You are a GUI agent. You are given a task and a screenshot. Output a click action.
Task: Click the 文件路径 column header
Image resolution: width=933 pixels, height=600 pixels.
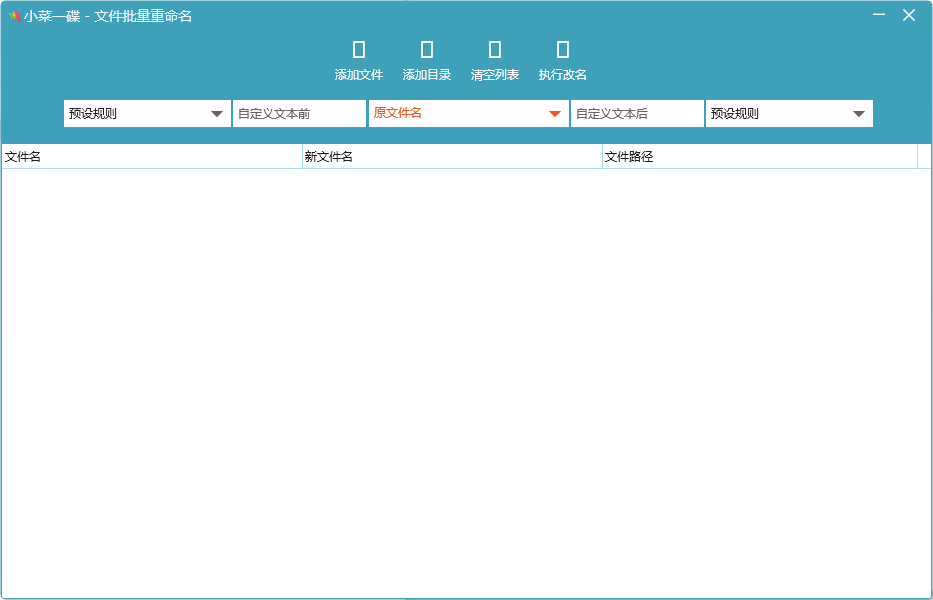coord(759,157)
